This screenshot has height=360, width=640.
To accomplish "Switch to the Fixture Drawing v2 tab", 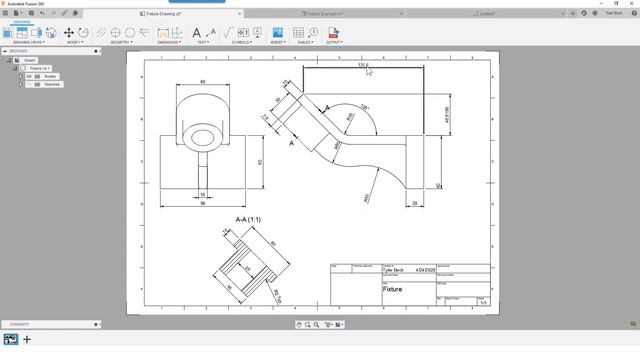I will click(163, 13).
